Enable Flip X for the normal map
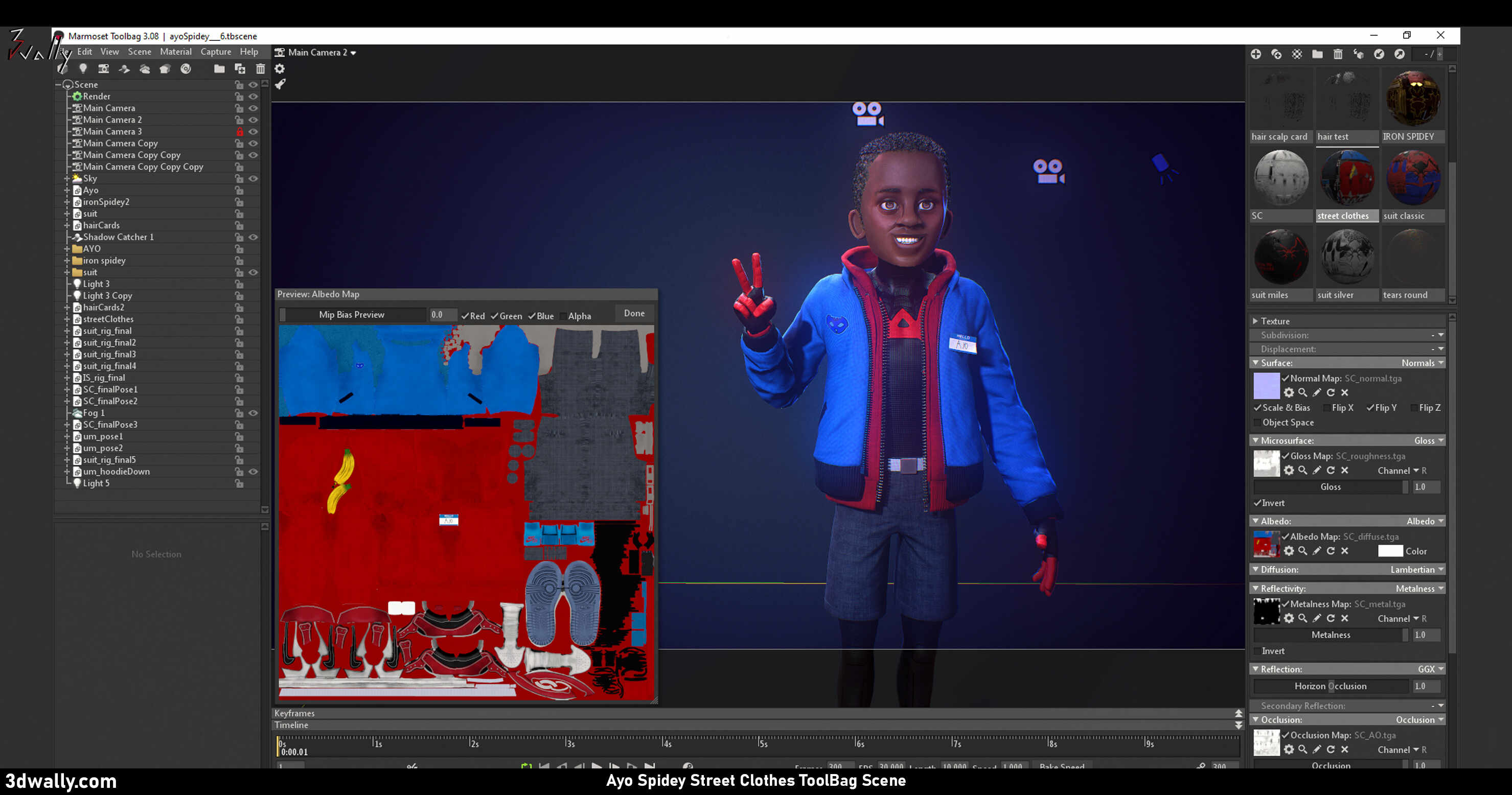 (x=1326, y=408)
